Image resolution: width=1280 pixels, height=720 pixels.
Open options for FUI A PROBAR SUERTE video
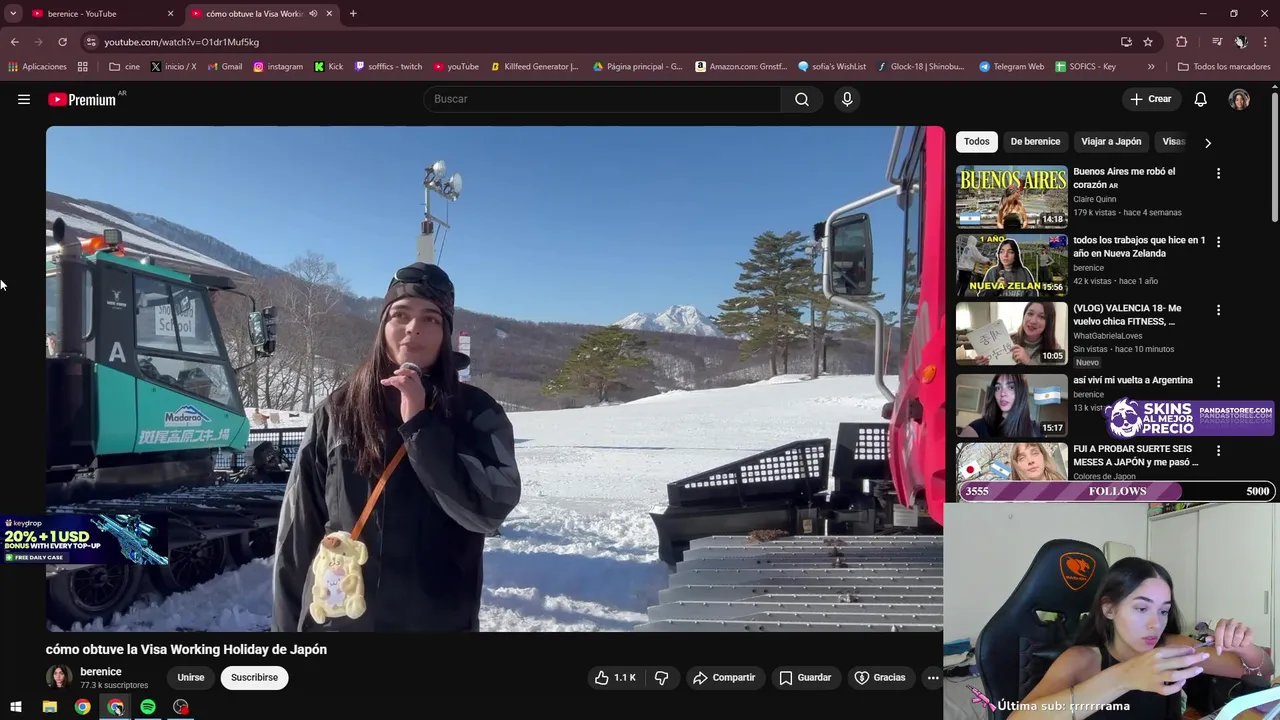click(1218, 451)
